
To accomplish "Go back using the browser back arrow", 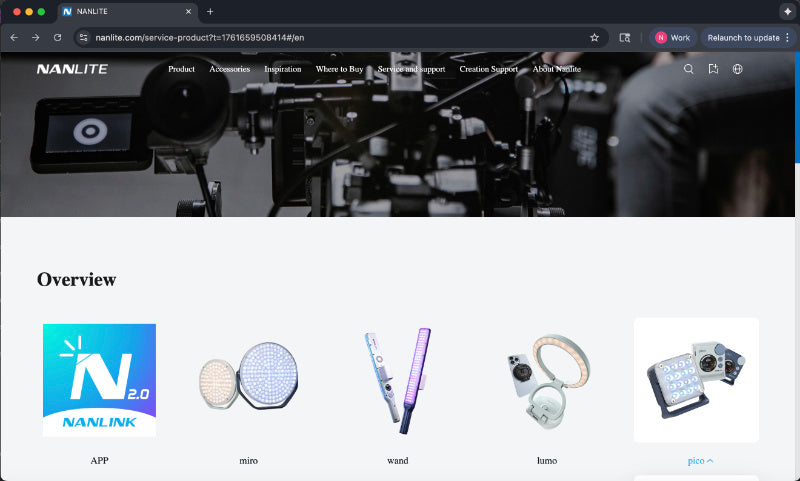I will coord(13,37).
